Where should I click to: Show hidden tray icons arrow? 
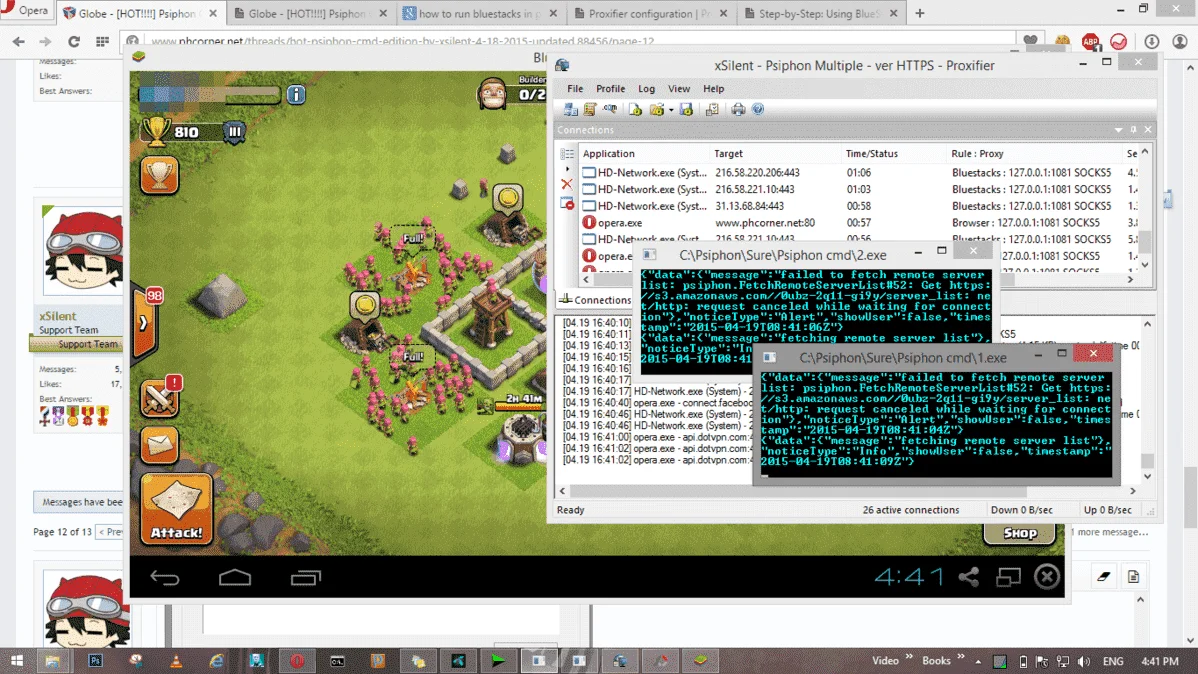(x=978, y=662)
